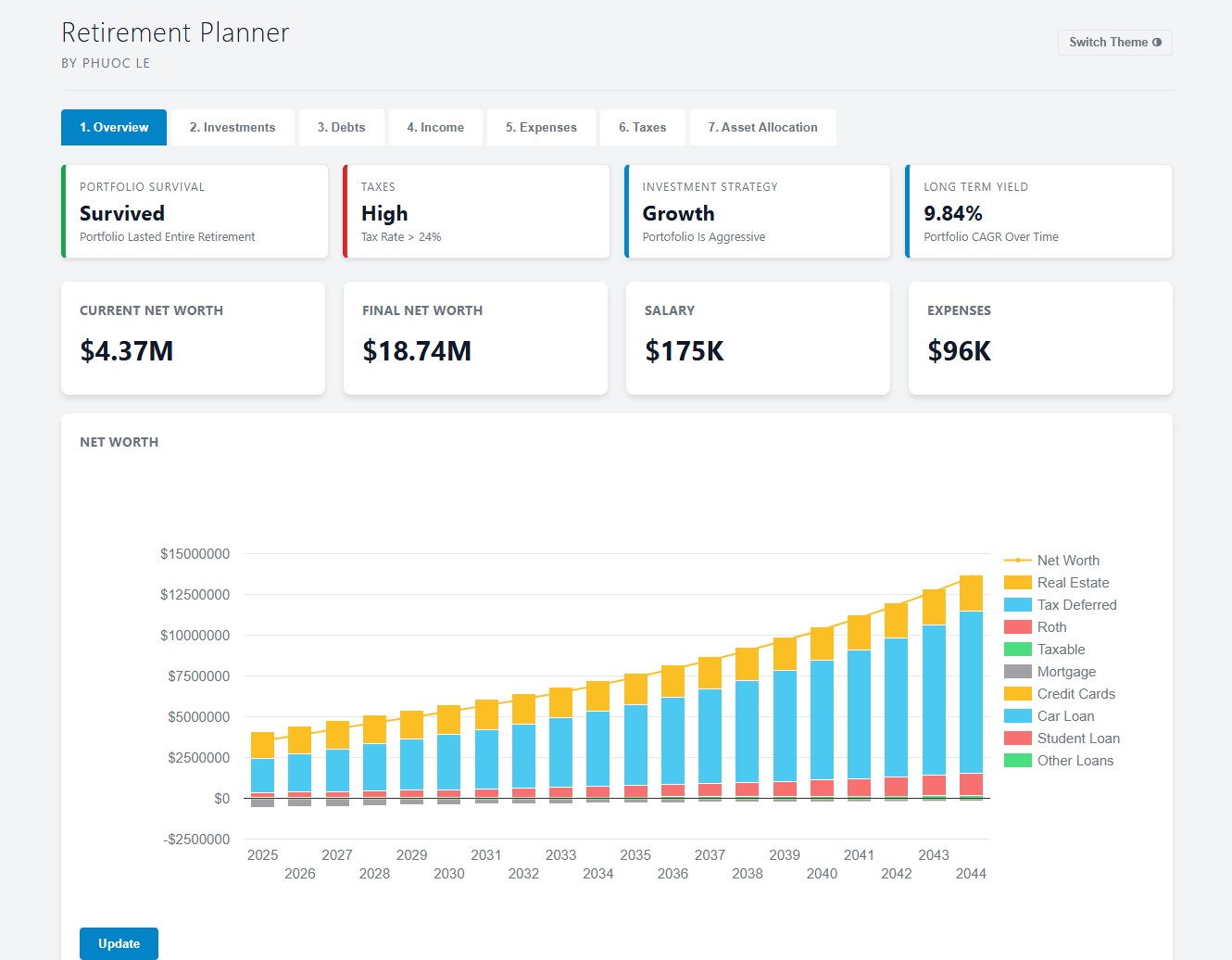Open the Asset Allocation tab

click(762, 127)
